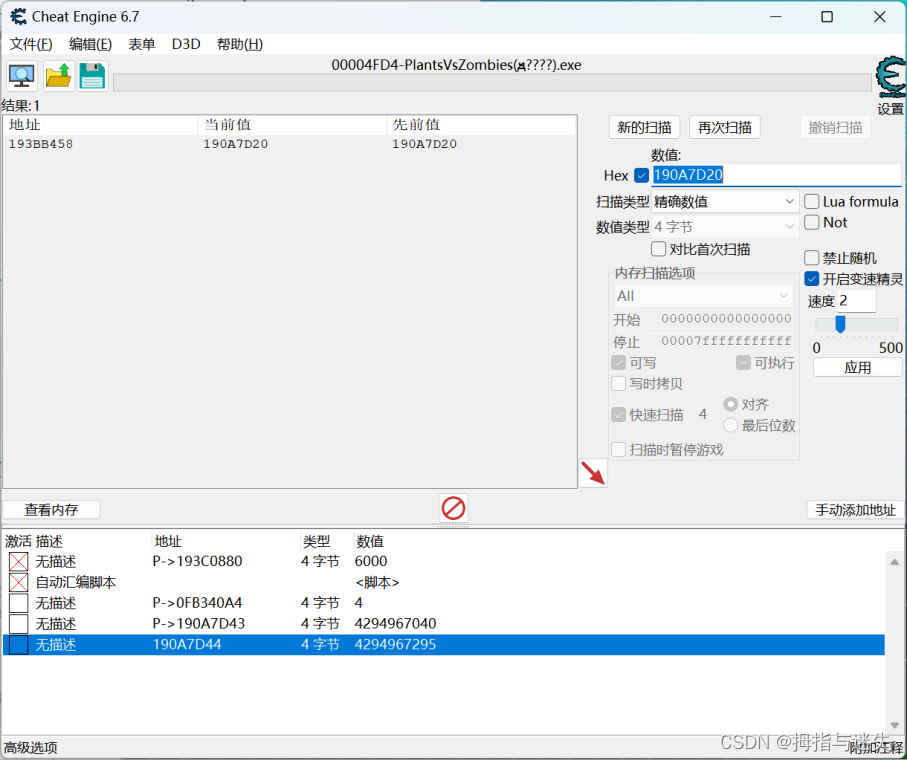Image resolution: width=907 pixels, height=761 pixels.
Task: Activate entry P->0FB340A4 freeze box
Action: (19, 603)
